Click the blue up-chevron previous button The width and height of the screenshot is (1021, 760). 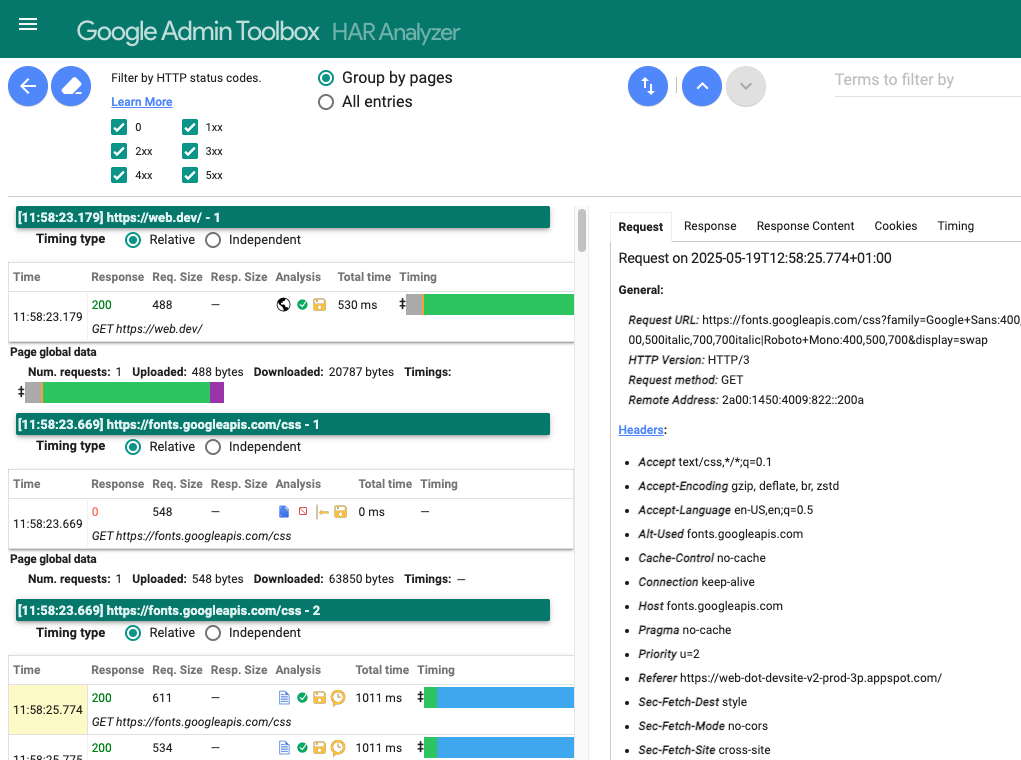click(x=702, y=86)
